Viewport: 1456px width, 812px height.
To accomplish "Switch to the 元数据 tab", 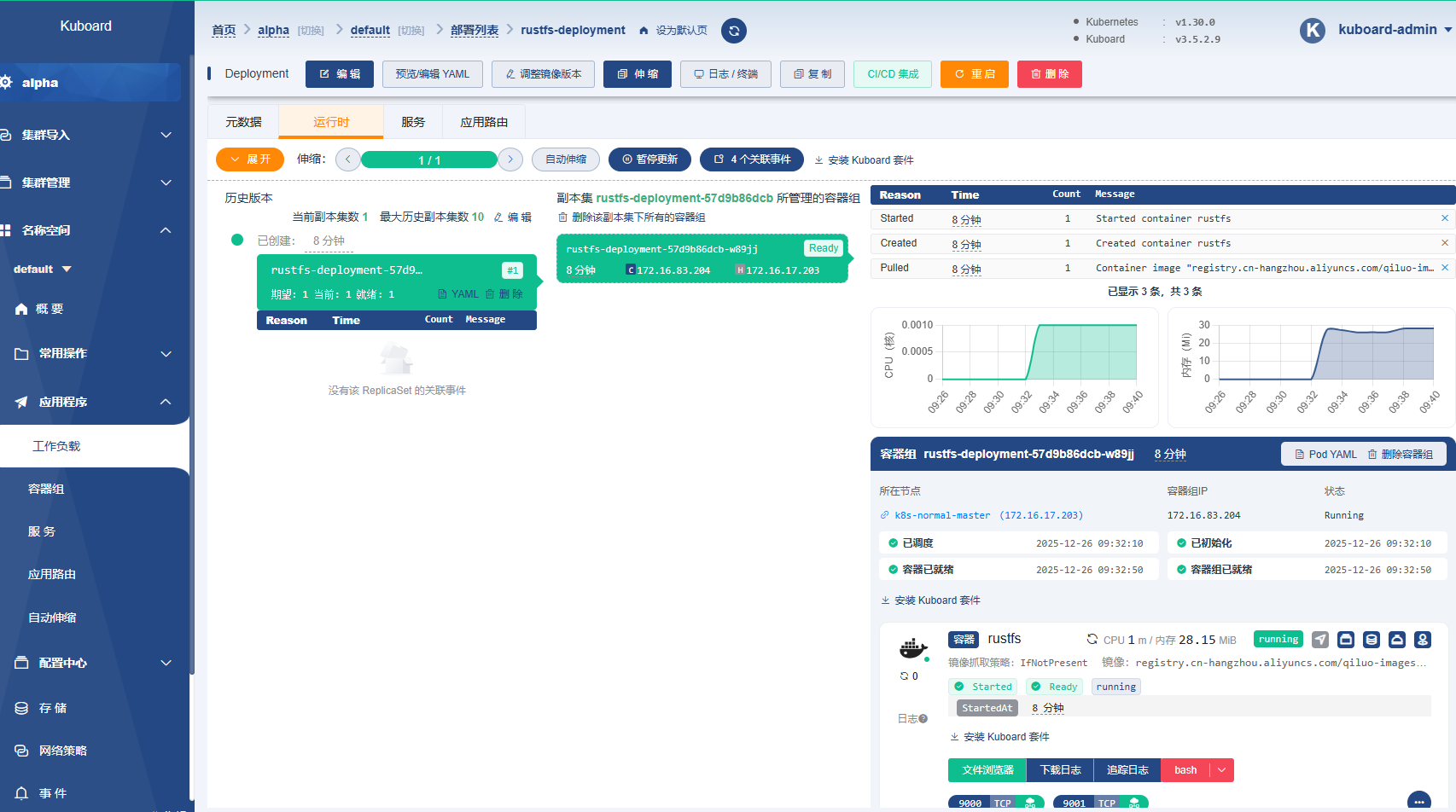I will click(243, 122).
